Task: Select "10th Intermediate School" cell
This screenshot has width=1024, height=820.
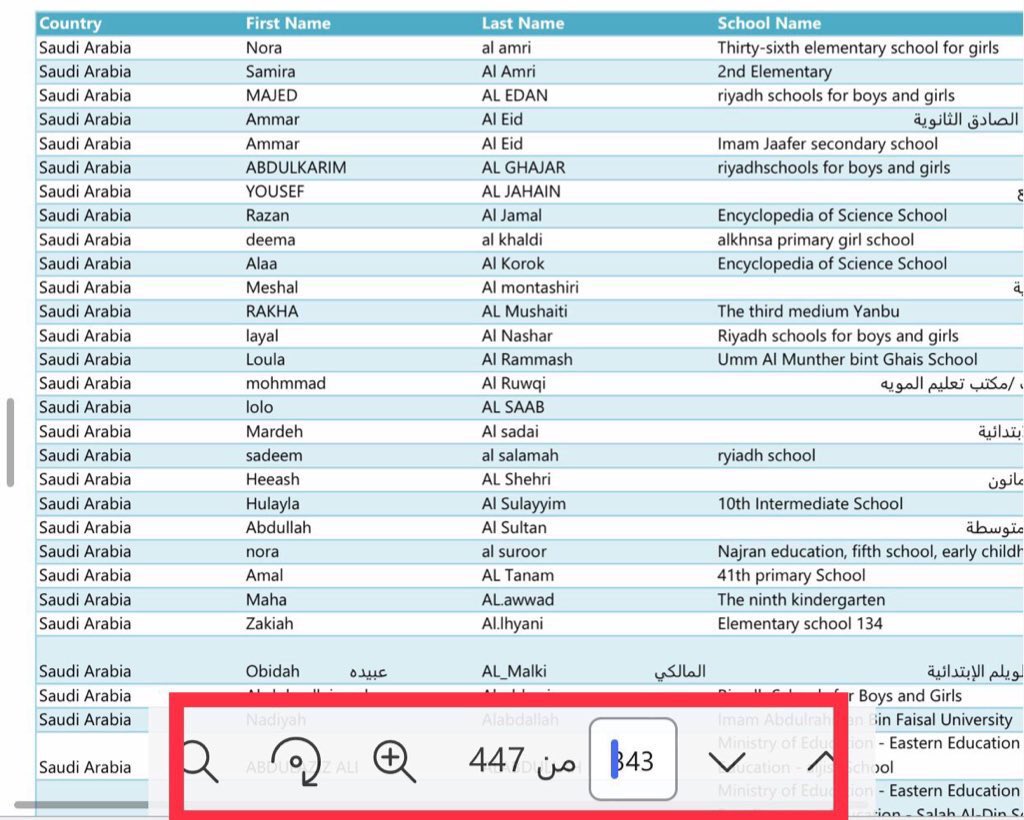Action: (x=810, y=503)
